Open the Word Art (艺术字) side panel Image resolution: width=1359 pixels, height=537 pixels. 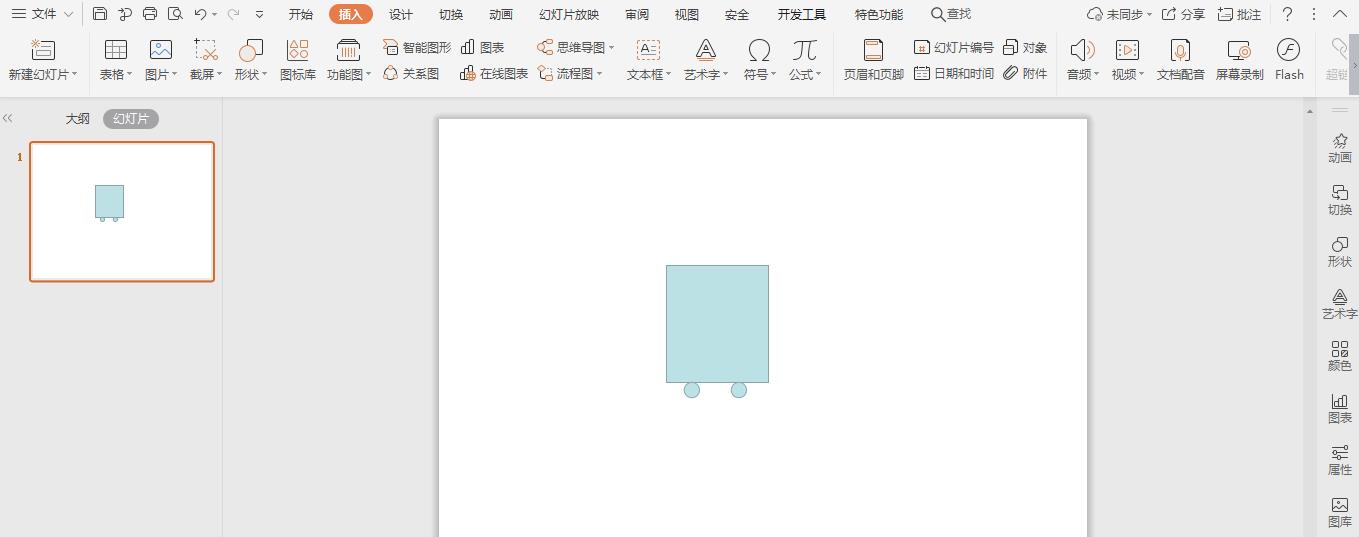(x=1340, y=304)
